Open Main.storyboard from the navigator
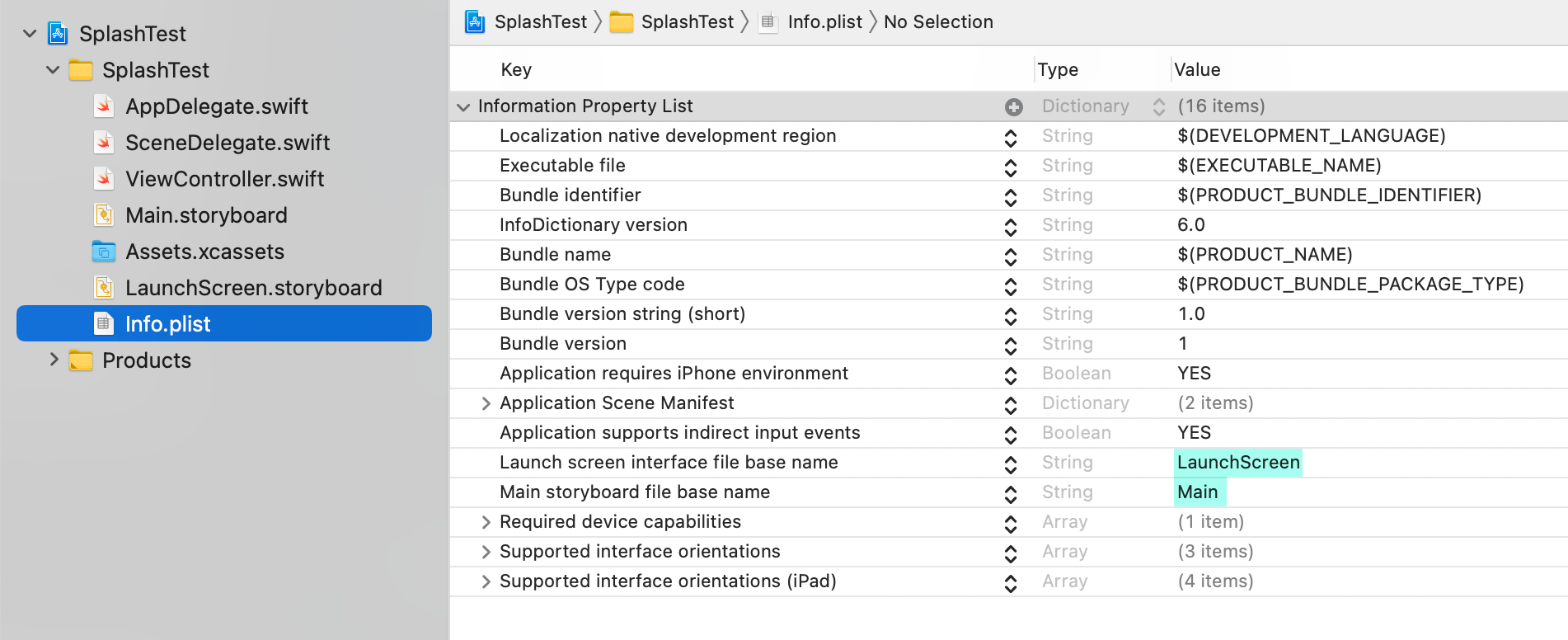 tap(206, 215)
